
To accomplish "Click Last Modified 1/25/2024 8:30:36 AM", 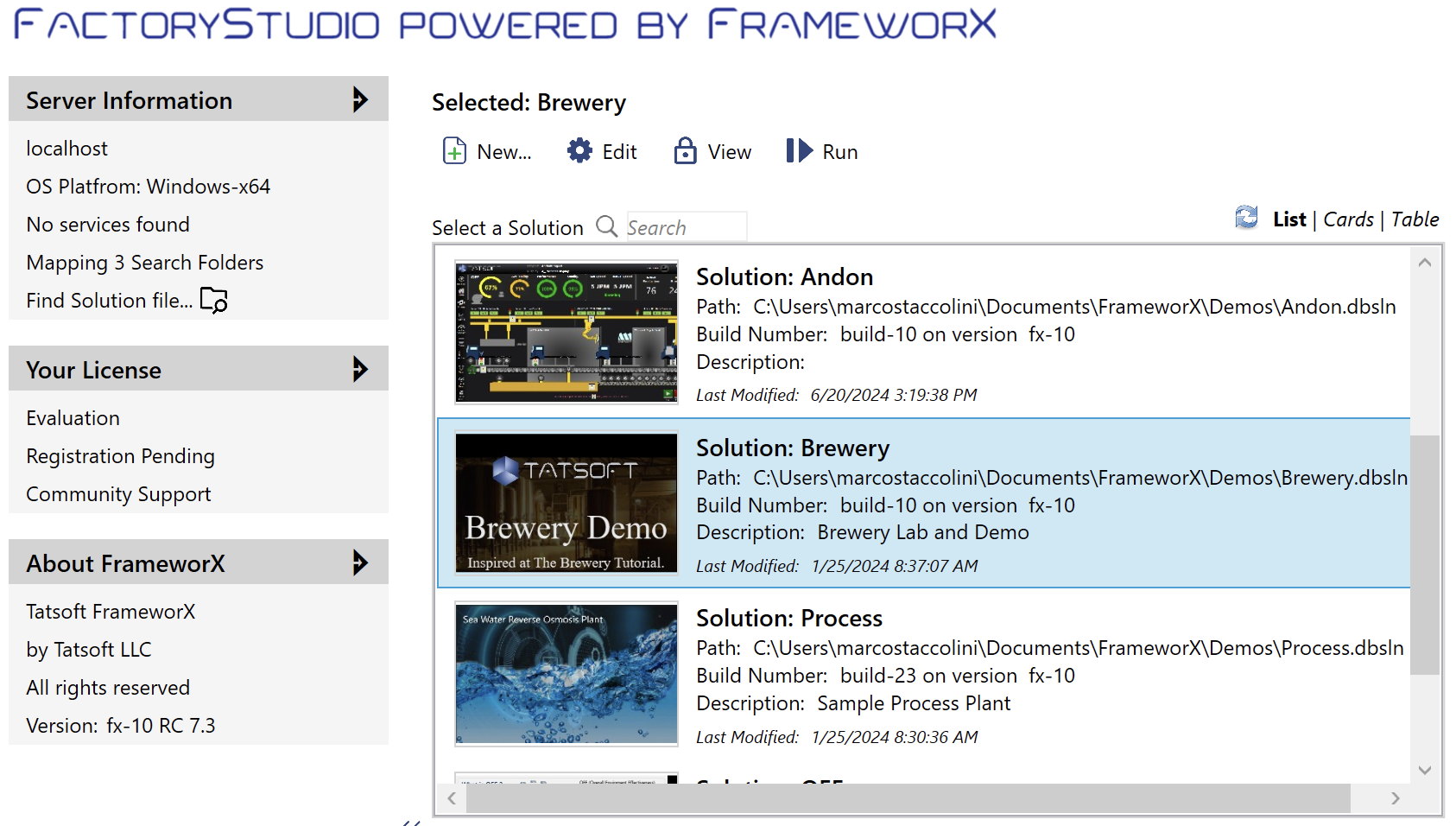I will (837, 737).
